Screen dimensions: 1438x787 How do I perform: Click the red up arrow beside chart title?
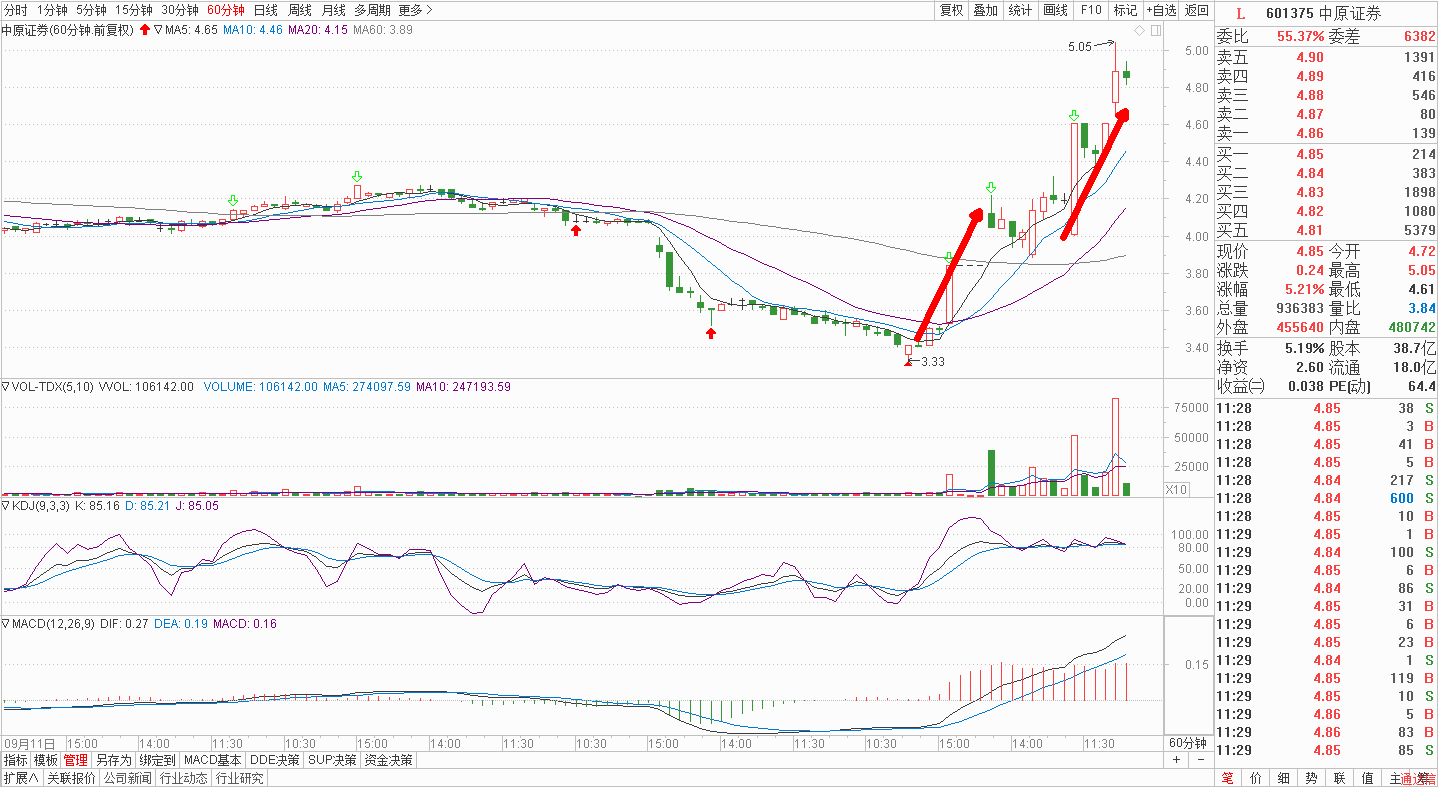point(145,30)
